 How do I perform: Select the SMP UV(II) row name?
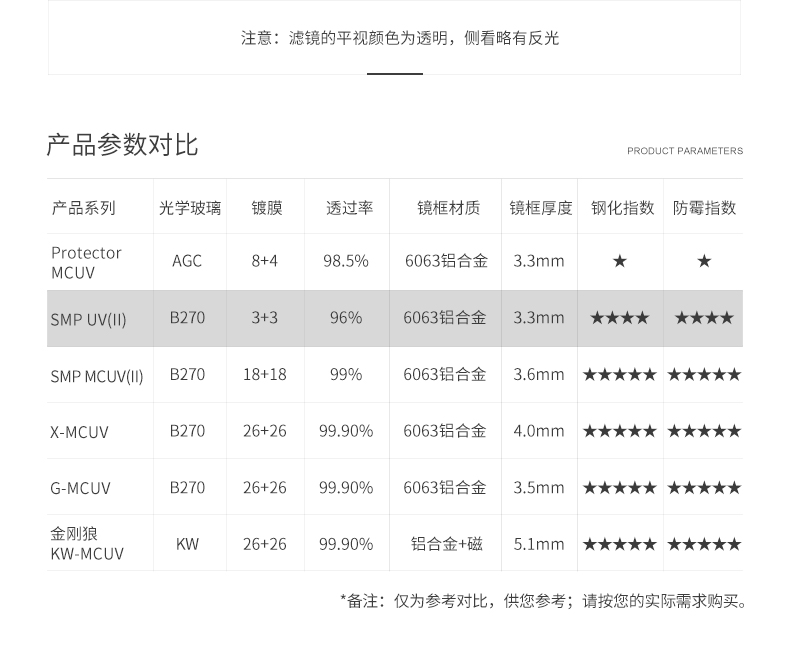[88, 319]
